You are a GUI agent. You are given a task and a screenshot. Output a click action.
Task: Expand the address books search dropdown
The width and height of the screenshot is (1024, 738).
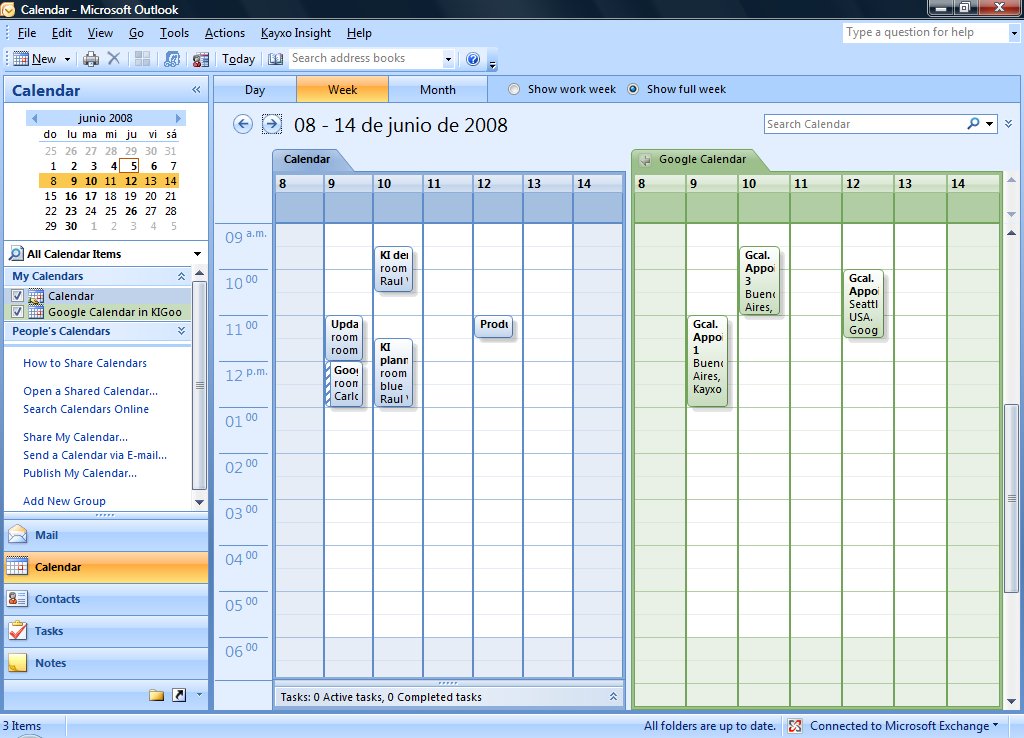(x=448, y=59)
